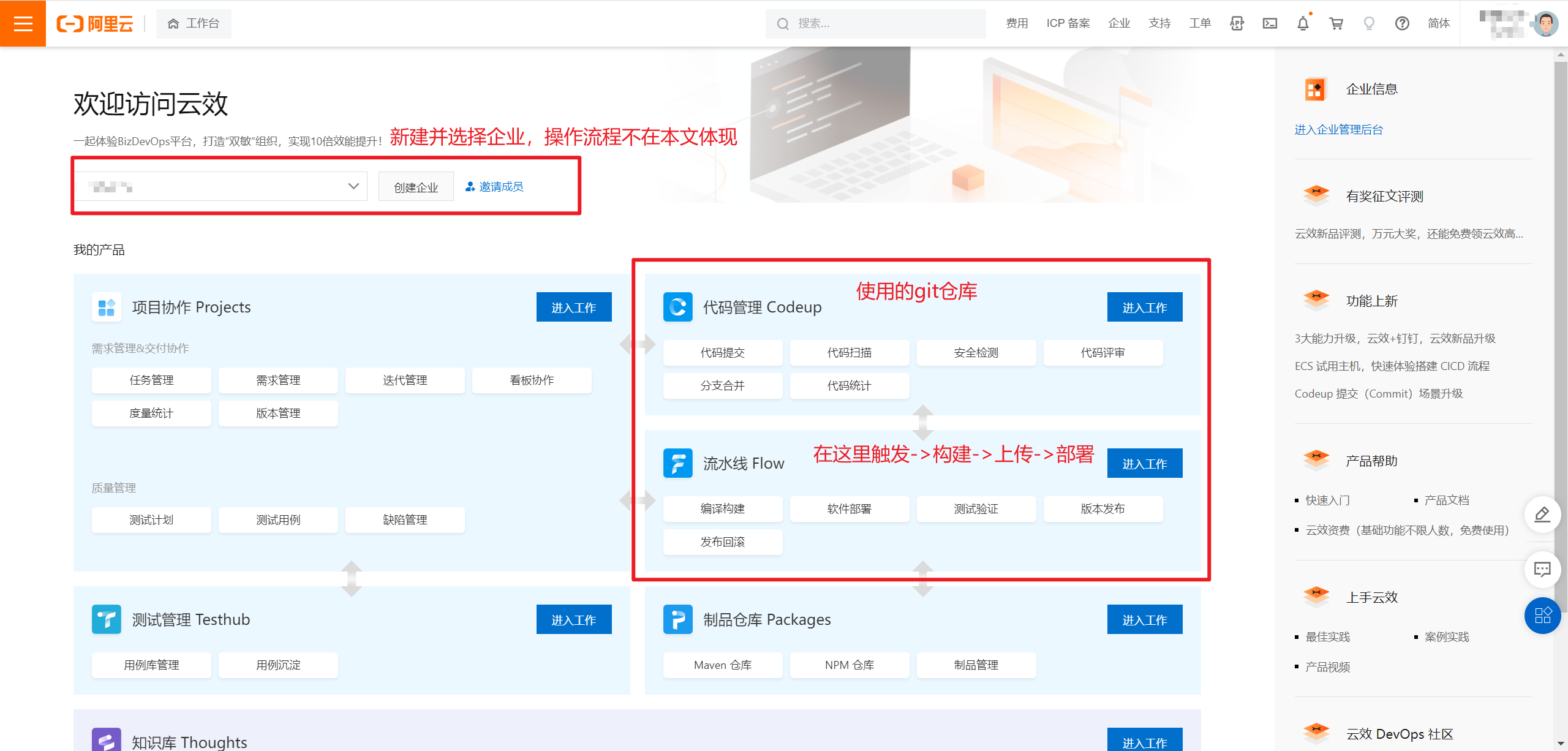Open the ICP 备案 menu item
This screenshot has height=751, width=1568.
point(1068,23)
